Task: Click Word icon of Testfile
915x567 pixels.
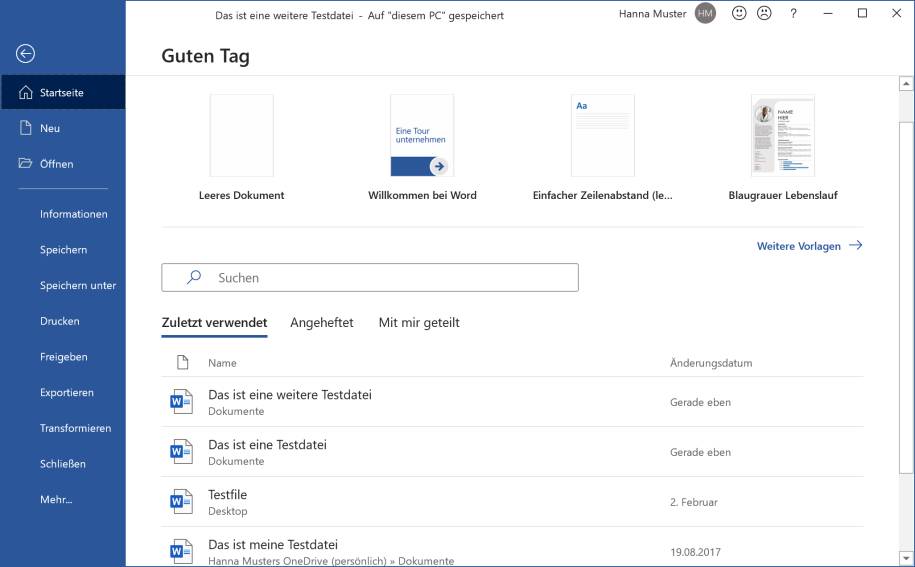Action: click(x=181, y=501)
